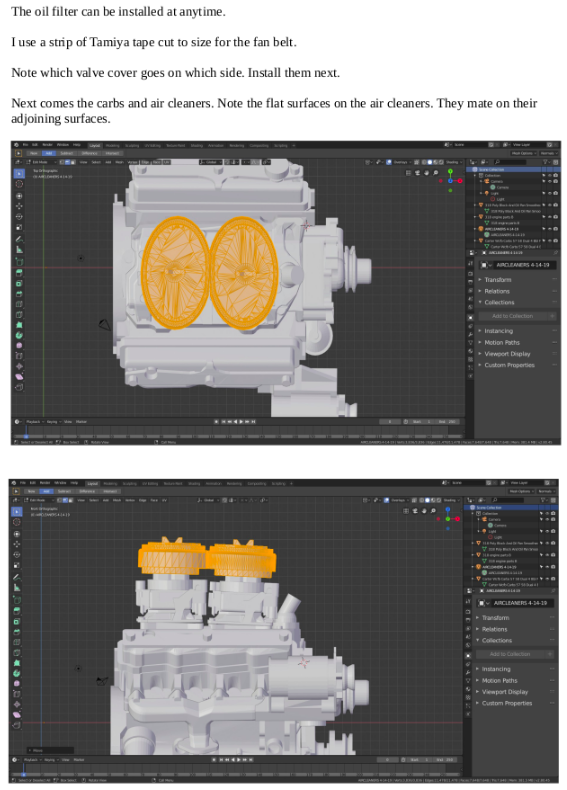
Task: Open the Mesh menu in upper viewport header
Action: pos(119,162)
